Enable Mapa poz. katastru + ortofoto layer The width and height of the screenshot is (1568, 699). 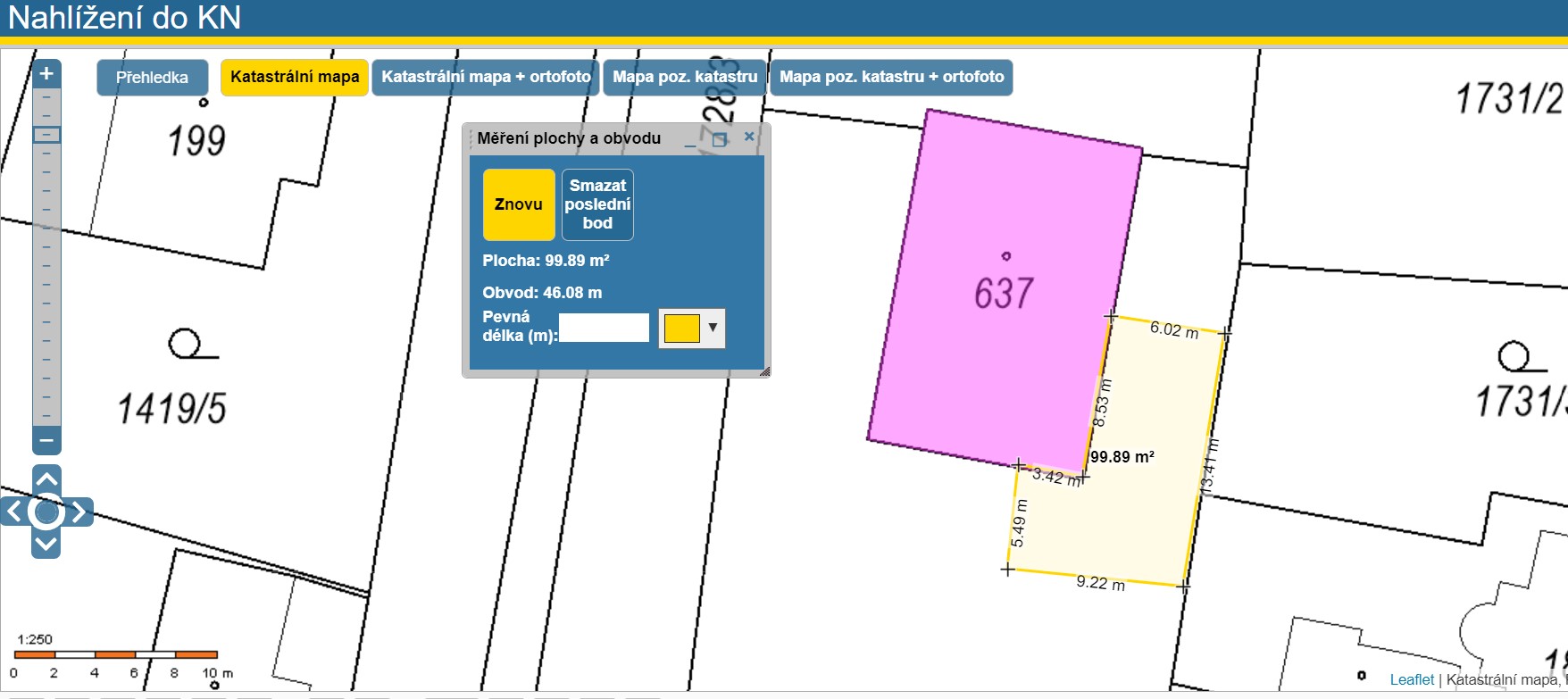point(891,78)
